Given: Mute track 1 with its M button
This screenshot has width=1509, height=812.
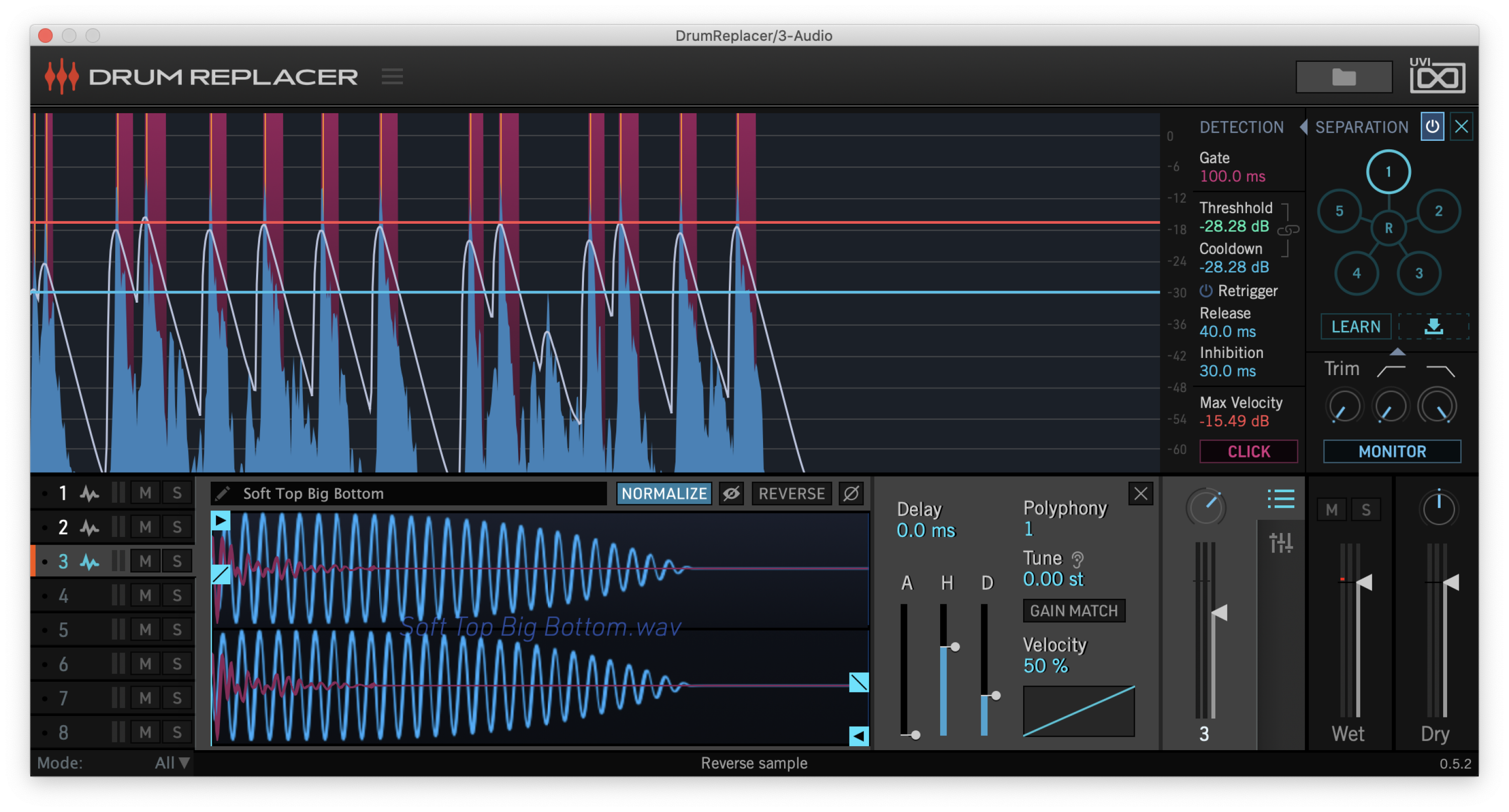Looking at the screenshot, I should pos(145,492).
